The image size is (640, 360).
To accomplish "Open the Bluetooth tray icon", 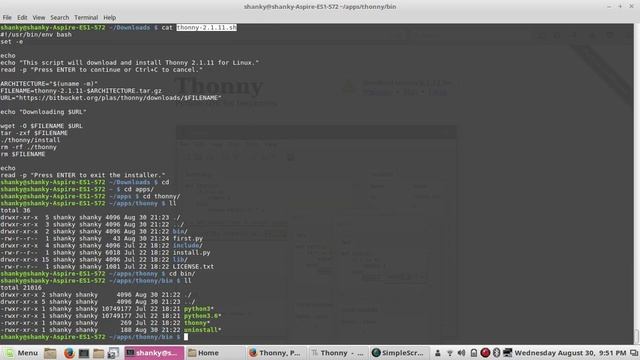I will pyautogui.click(x=496, y=353).
